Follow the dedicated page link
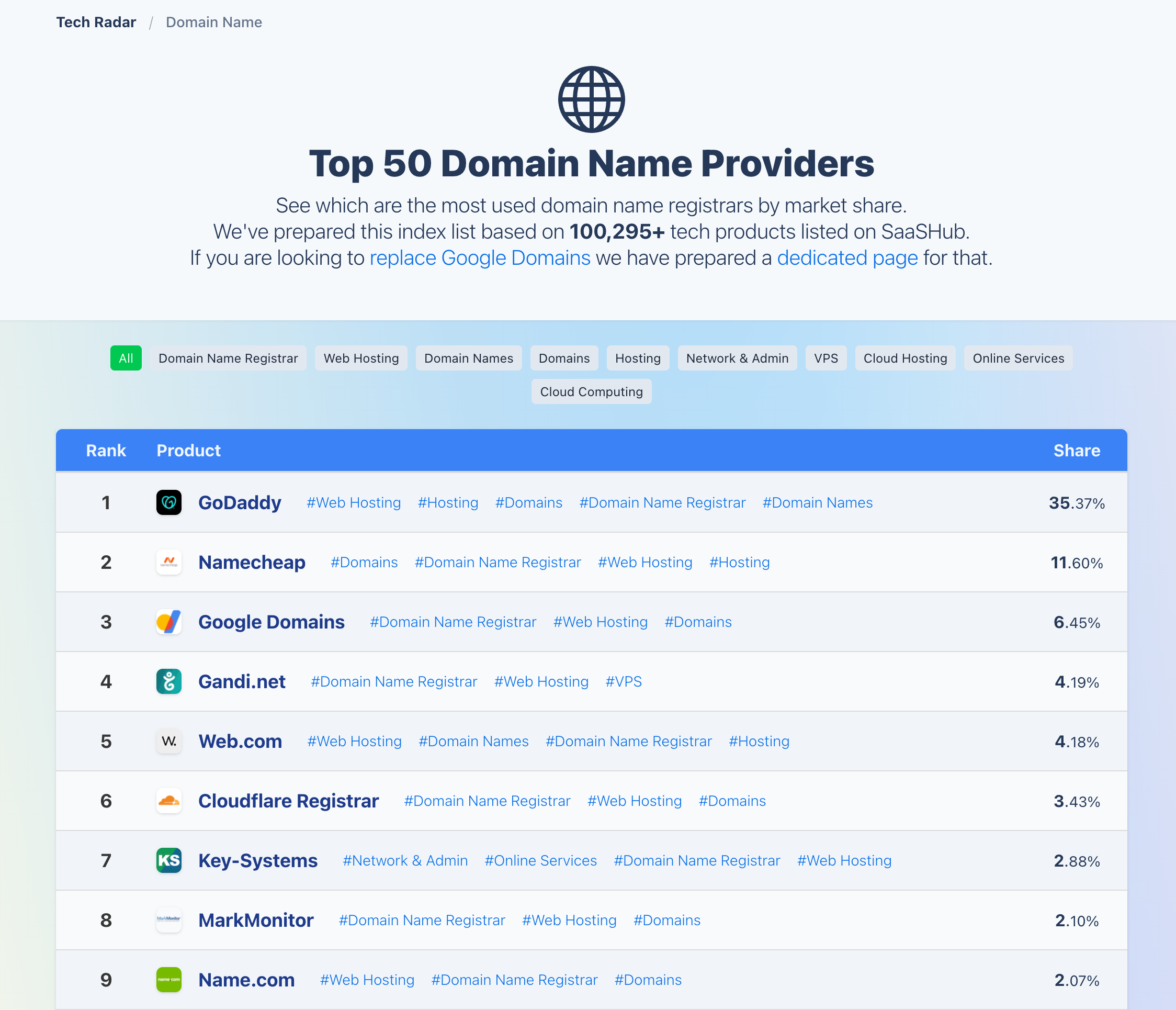The height and width of the screenshot is (1010, 1176). pos(847,258)
